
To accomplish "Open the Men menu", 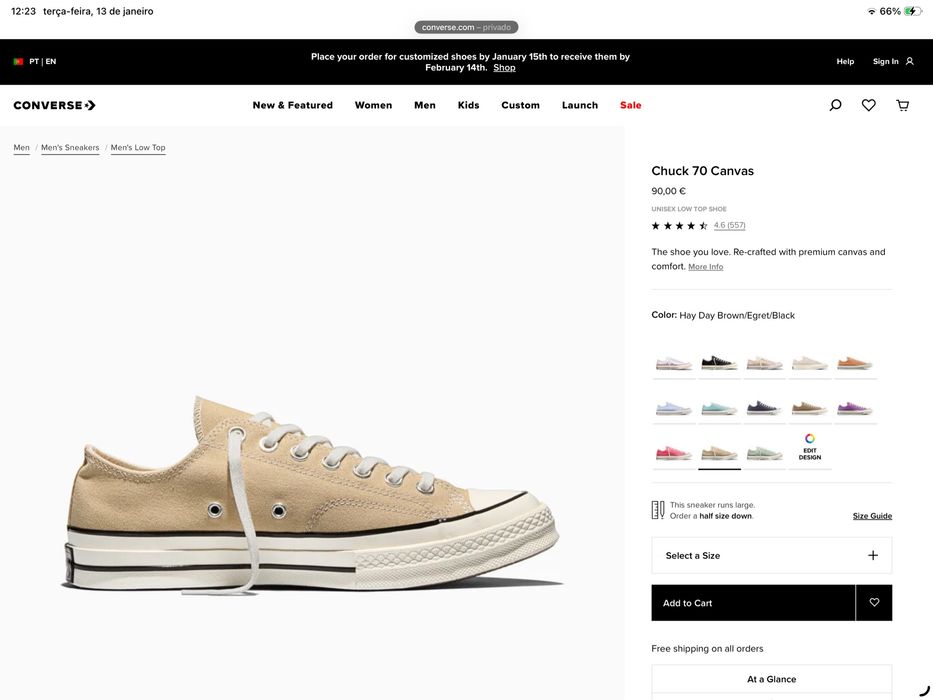I will click(x=425, y=105).
